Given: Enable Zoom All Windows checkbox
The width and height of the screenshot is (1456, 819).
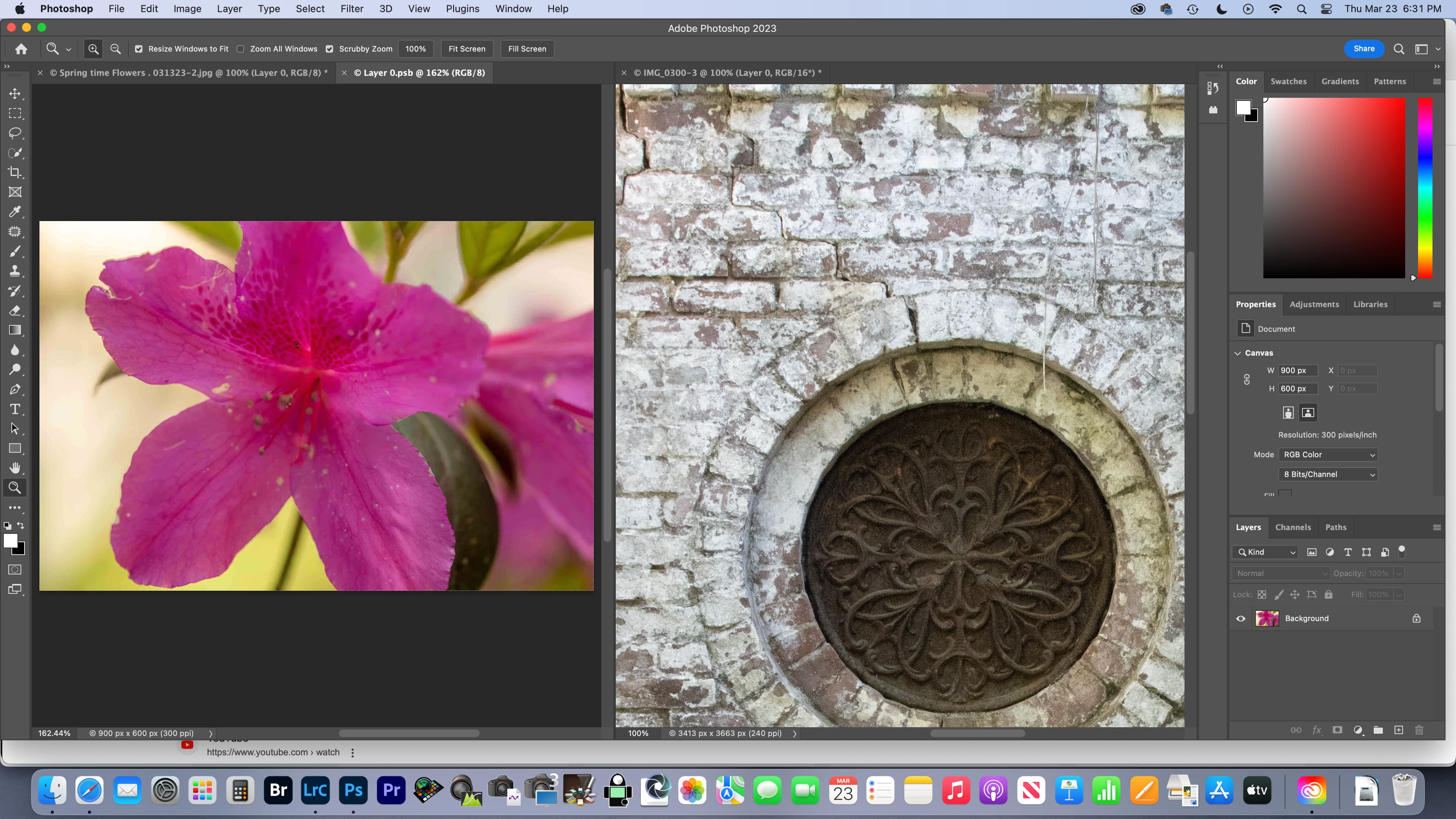Looking at the screenshot, I should point(240,49).
